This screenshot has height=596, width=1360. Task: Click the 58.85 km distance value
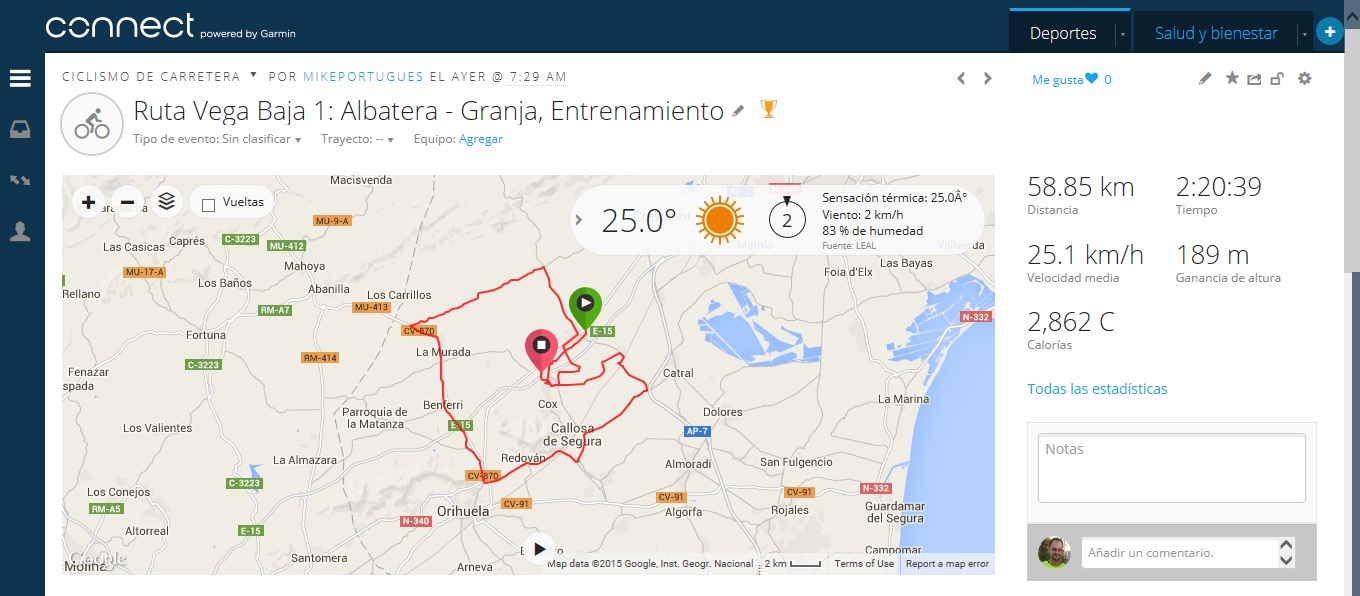pyautogui.click(x=1080, y=187)
